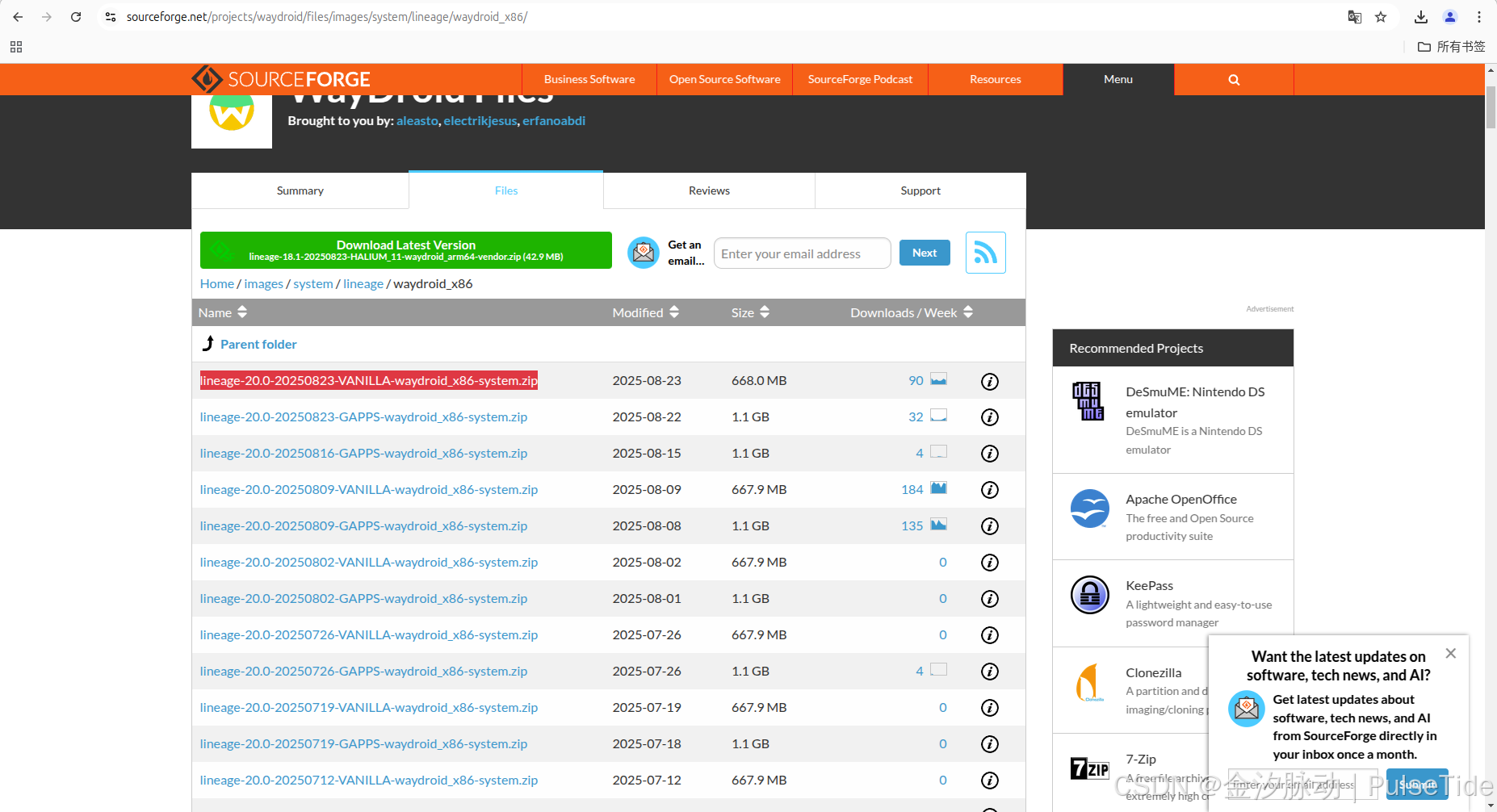The image size is (1497, 812).
Task: Open the Open Source Software menu
Action: click(724, 80)
